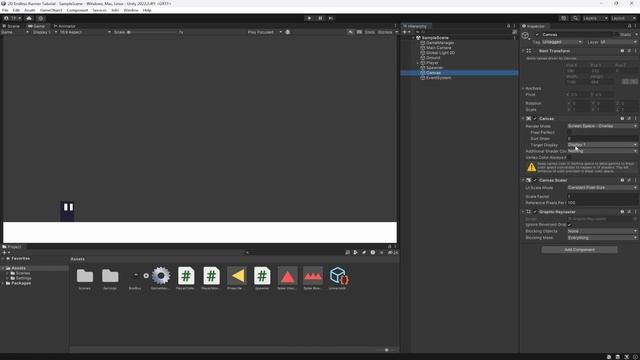The height and width of the screenshot is (360, 640).
Task: Expand the Anchors foldout
Action: [x=523, y=88]
